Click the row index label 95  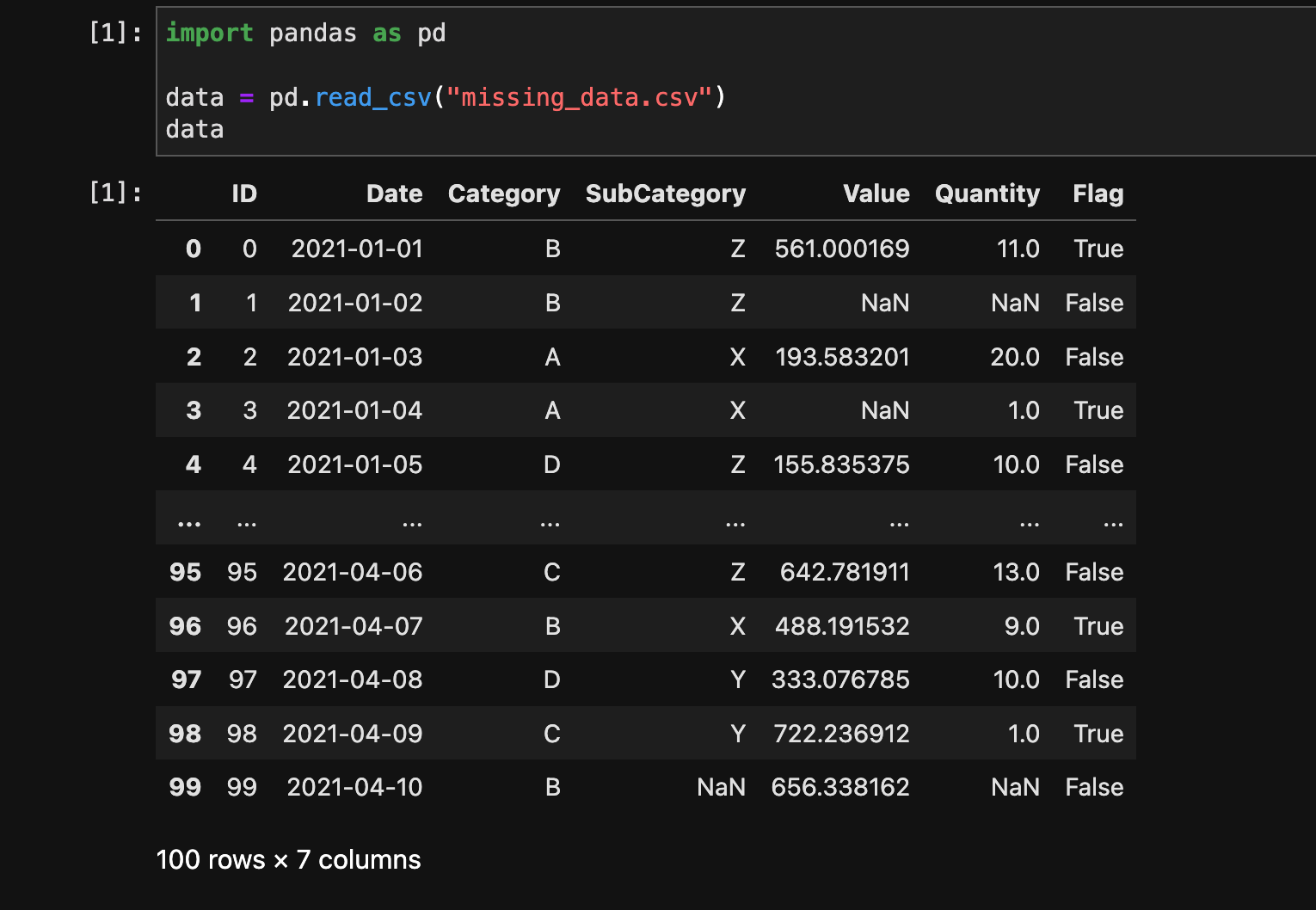(185, 572)
